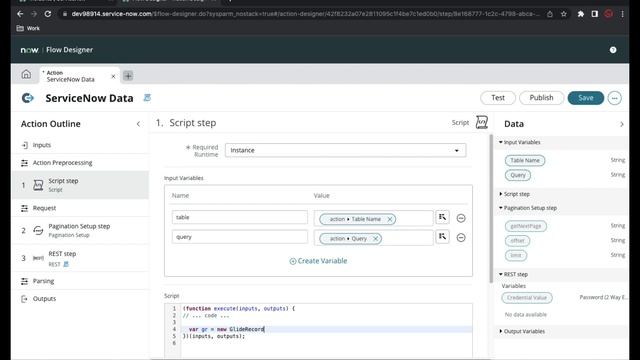The width and height of the screenshot is (640, 360).
Task: Remove the Query pill from value
Action: click(x=376, y=239)
